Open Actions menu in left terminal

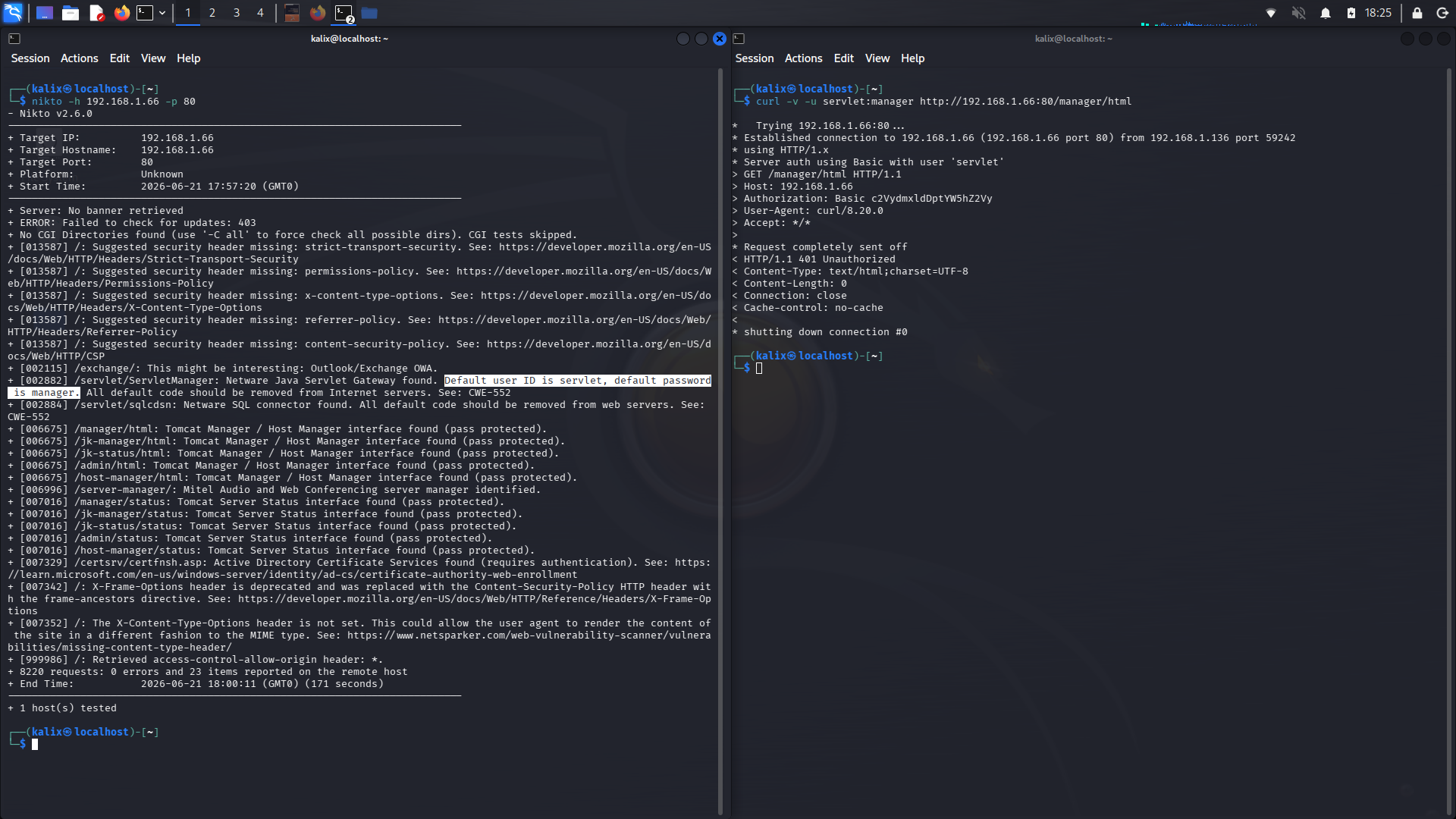80,58
